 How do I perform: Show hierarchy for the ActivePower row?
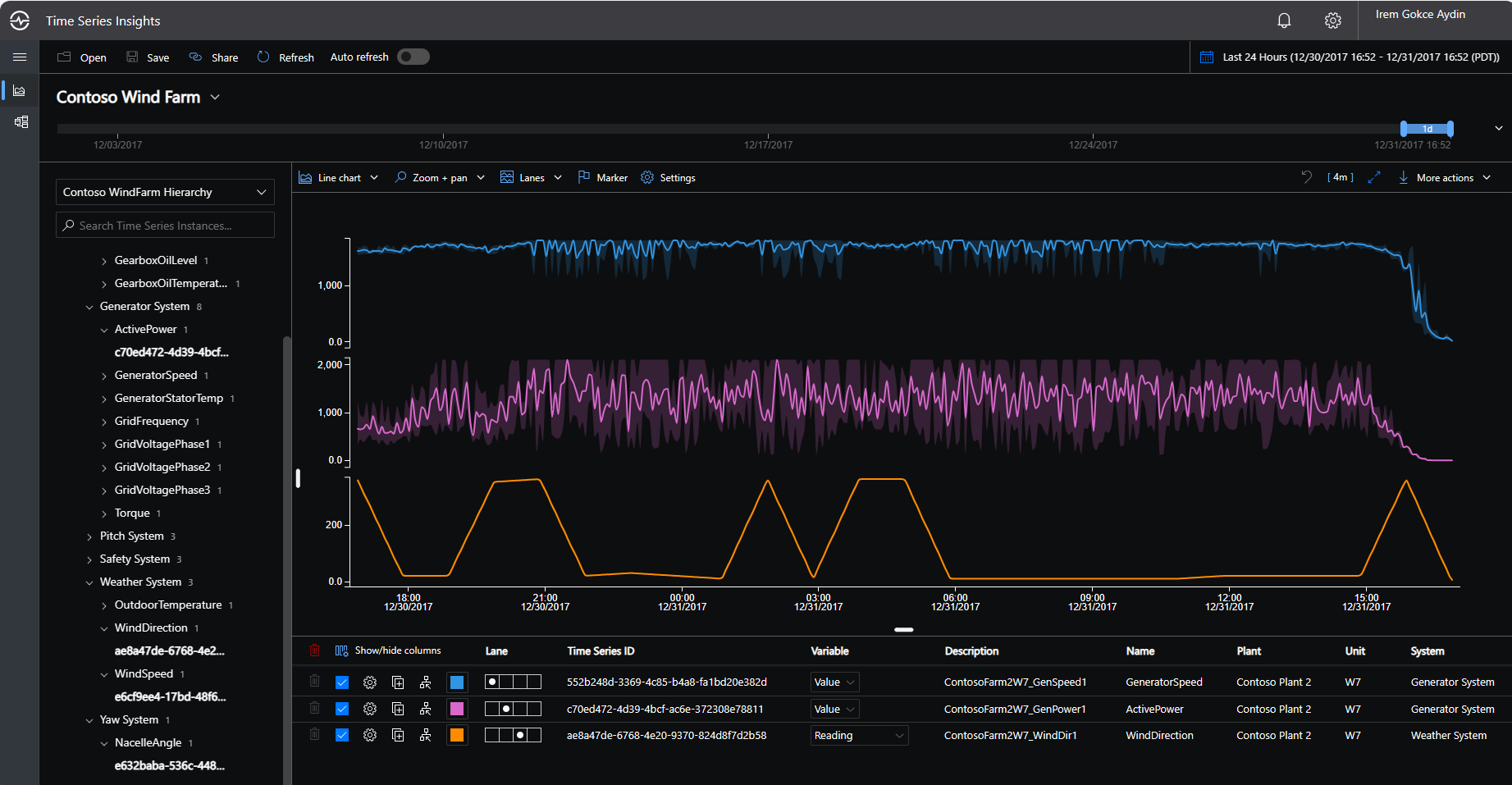click(x=425, y=709)
